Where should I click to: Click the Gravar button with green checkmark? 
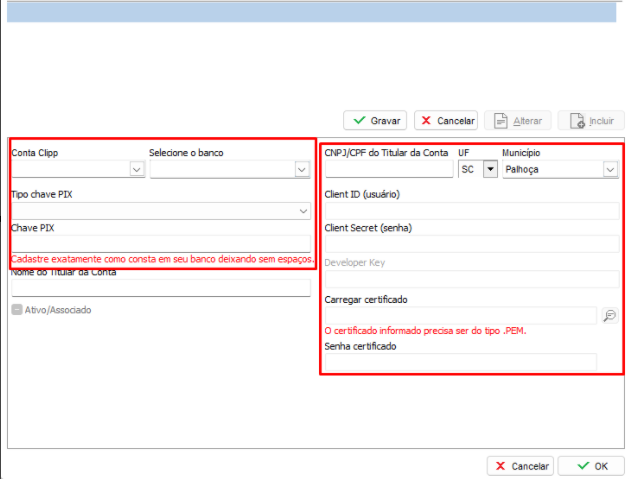[374, 120]
